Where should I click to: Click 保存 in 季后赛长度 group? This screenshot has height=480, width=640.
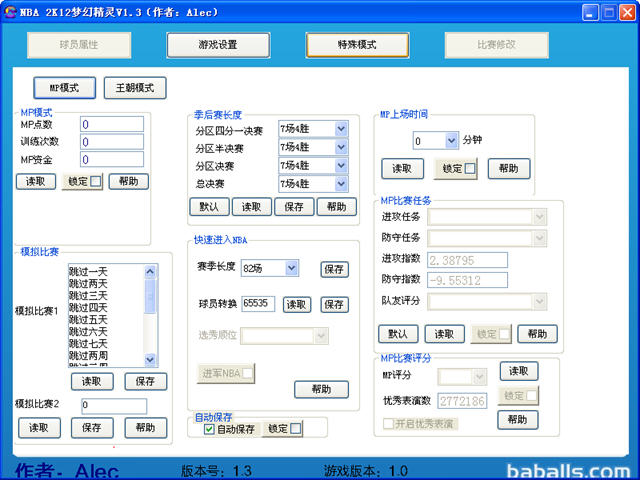click(294, 207)
